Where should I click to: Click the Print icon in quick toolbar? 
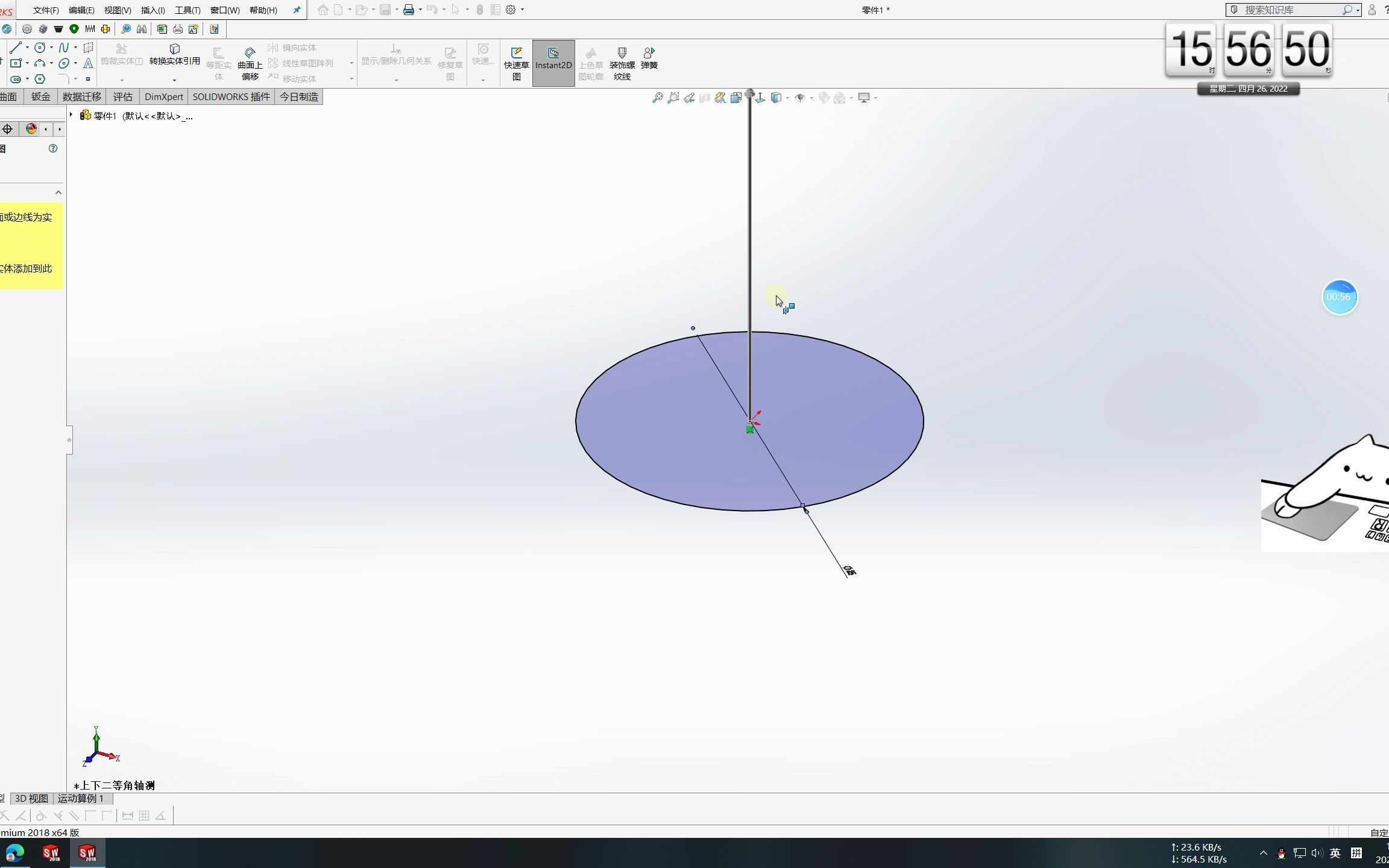(409, 10)
